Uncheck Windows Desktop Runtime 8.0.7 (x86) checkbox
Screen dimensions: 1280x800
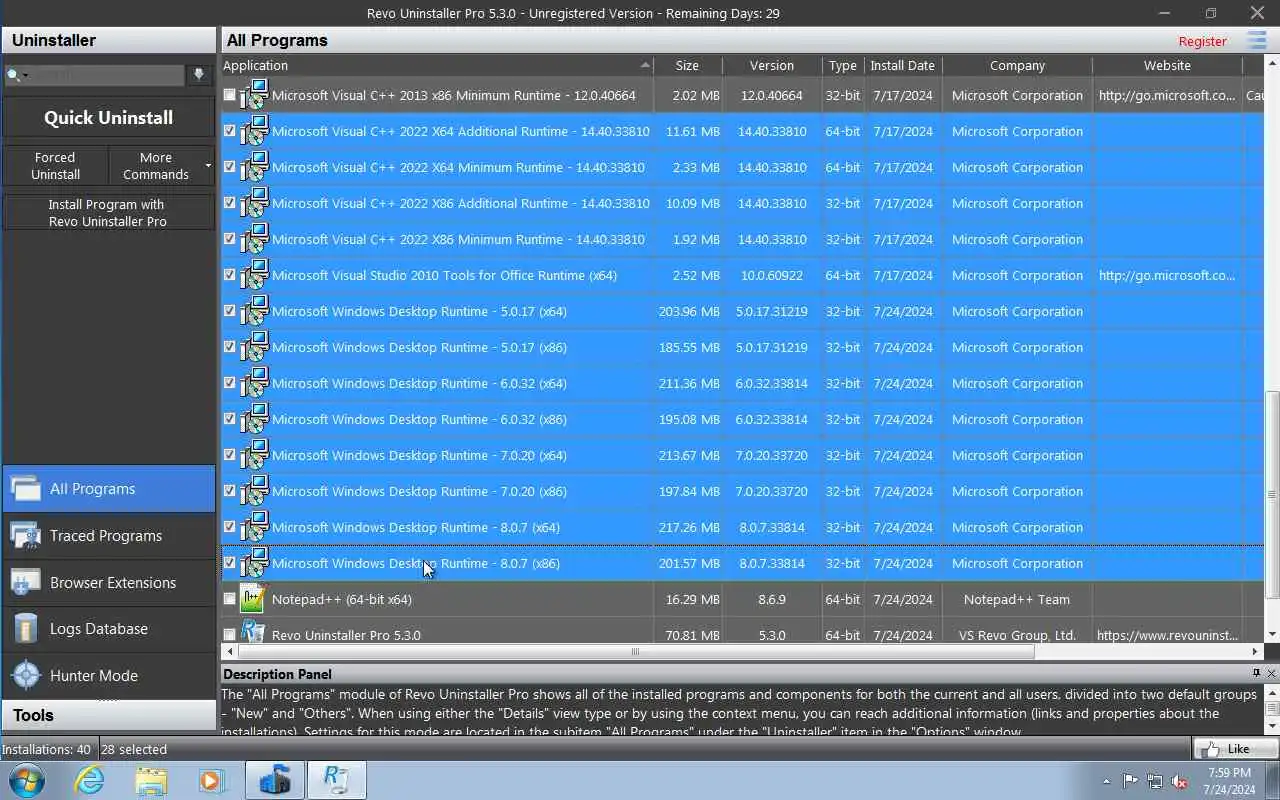coord(230,563)
